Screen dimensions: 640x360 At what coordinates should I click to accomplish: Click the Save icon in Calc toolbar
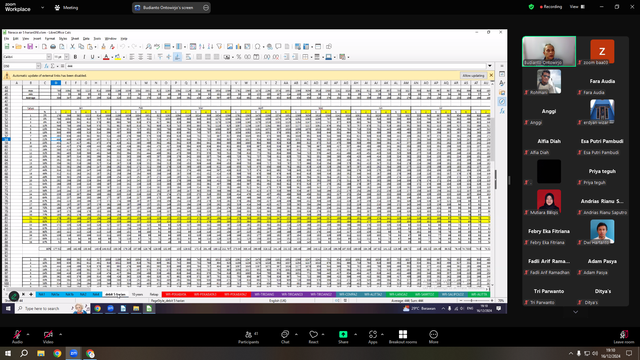30,47
